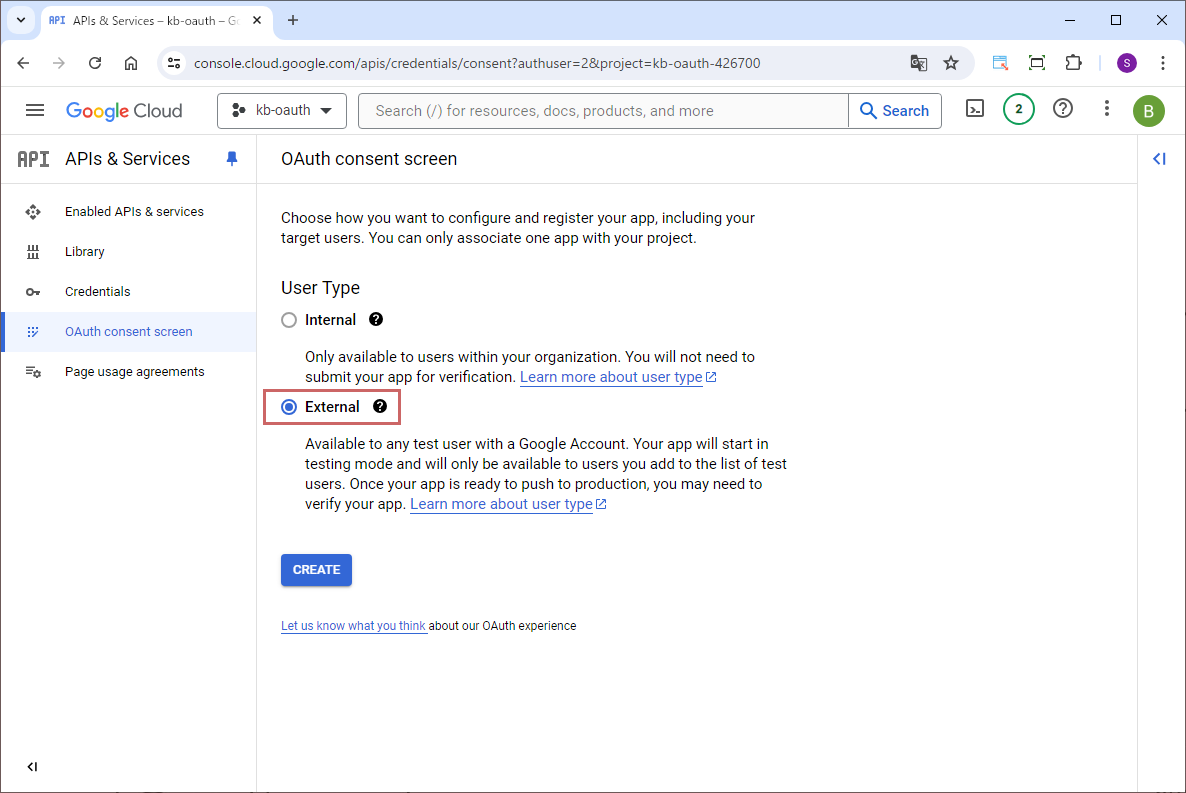This screenshot has width=1186, height=793.
Task: Activate Cloud Shell terminal icon
Action: pyautogui.click(x=974, y=110)
